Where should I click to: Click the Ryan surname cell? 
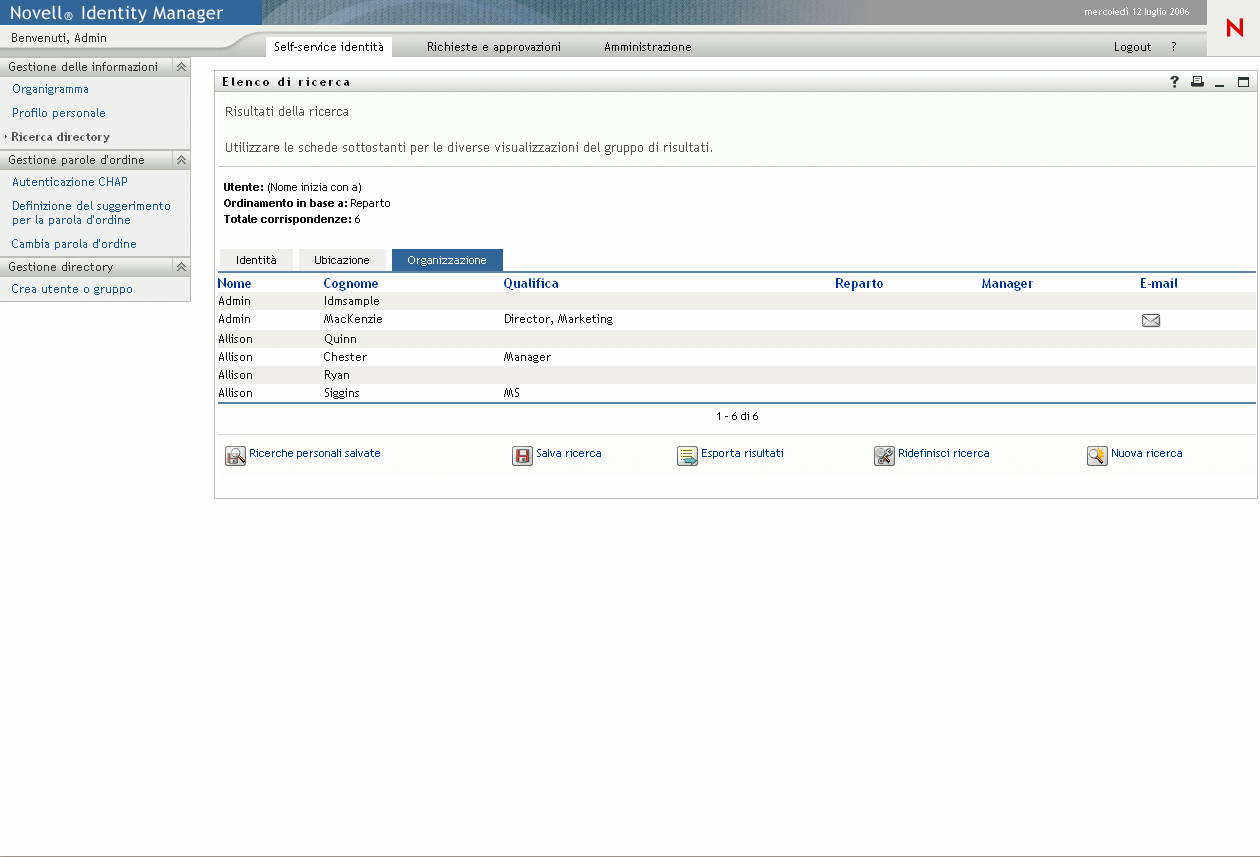pyautogui.click(x=337, y=375)
